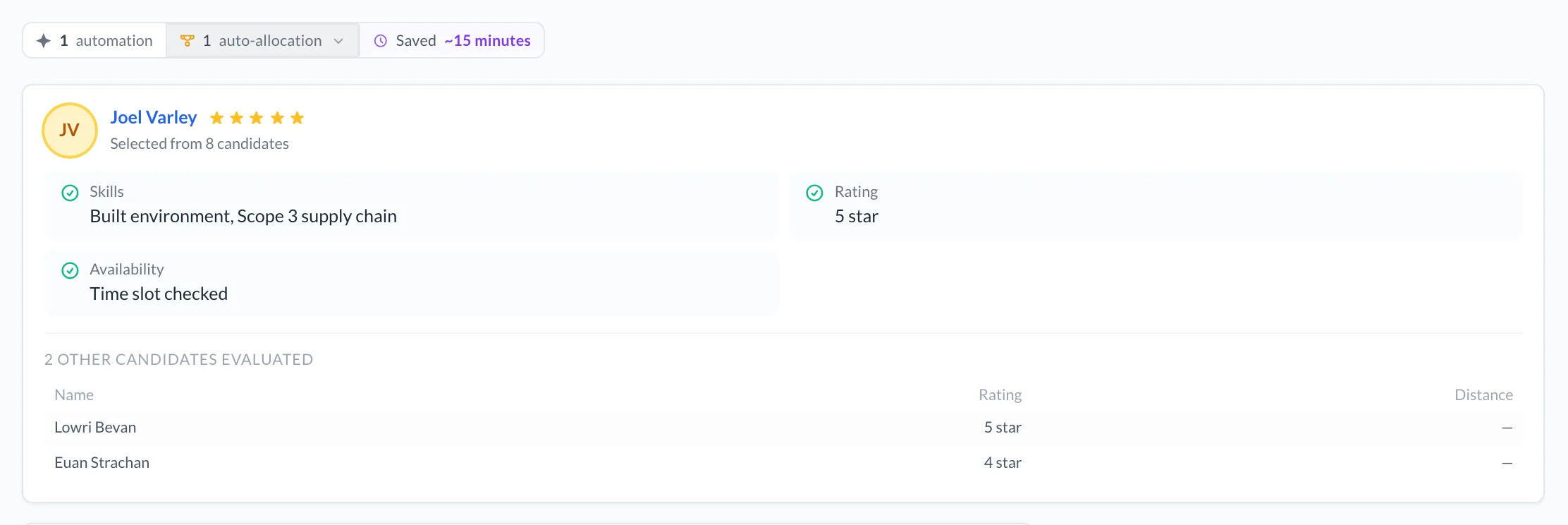Viewport: 1568px width, 525px height.
Task: Click Euan Strachan's '4 star' rating cell
Action: (1003, 463)
